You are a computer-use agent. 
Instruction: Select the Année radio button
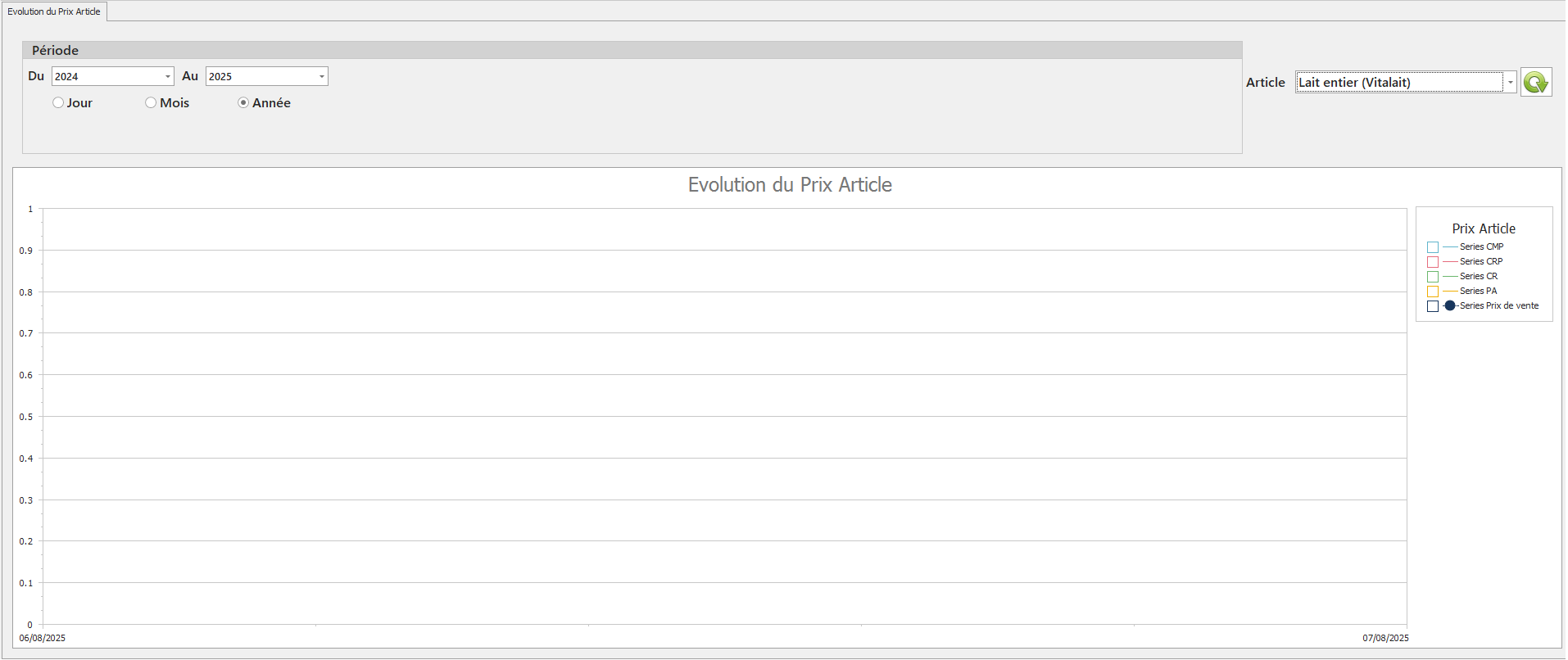pos(243,103)
